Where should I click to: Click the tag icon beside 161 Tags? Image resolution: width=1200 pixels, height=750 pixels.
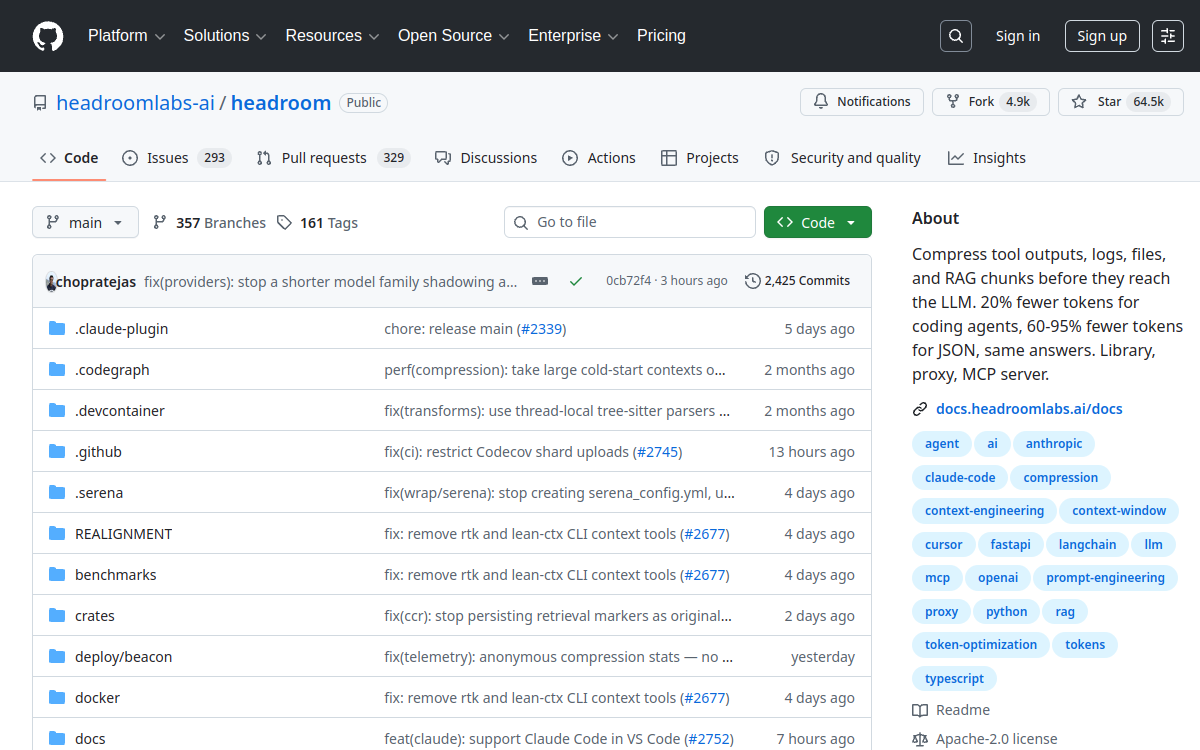coord(285,222)
